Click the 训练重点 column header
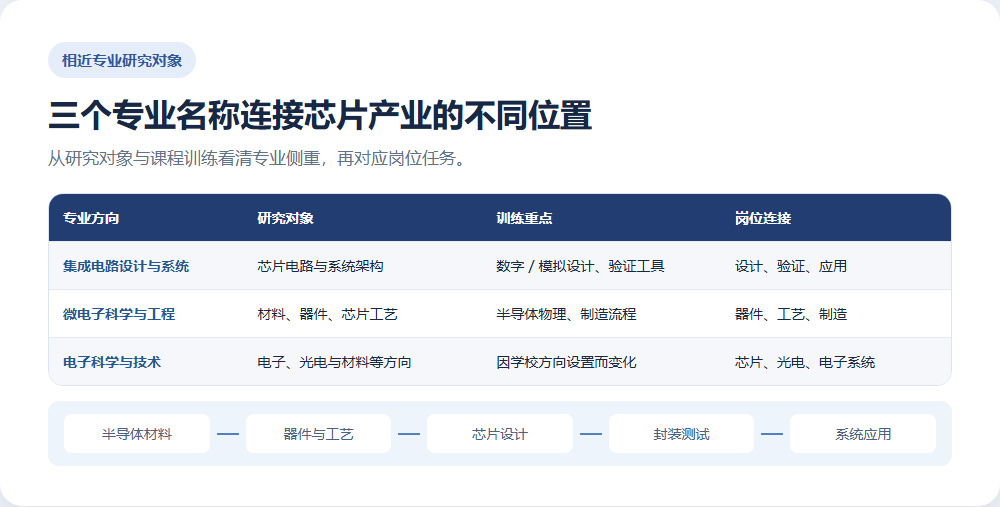 click(524, 218)
